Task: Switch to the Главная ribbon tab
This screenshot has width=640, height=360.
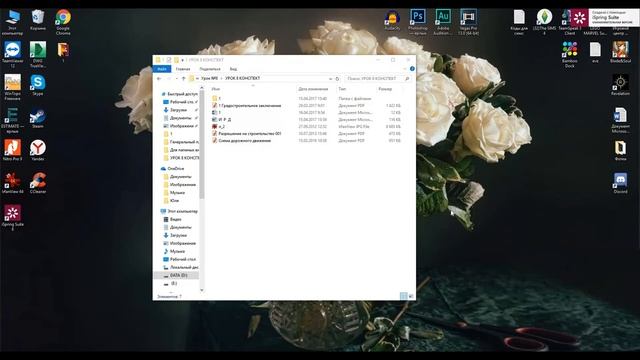Action: coord(183,69)
